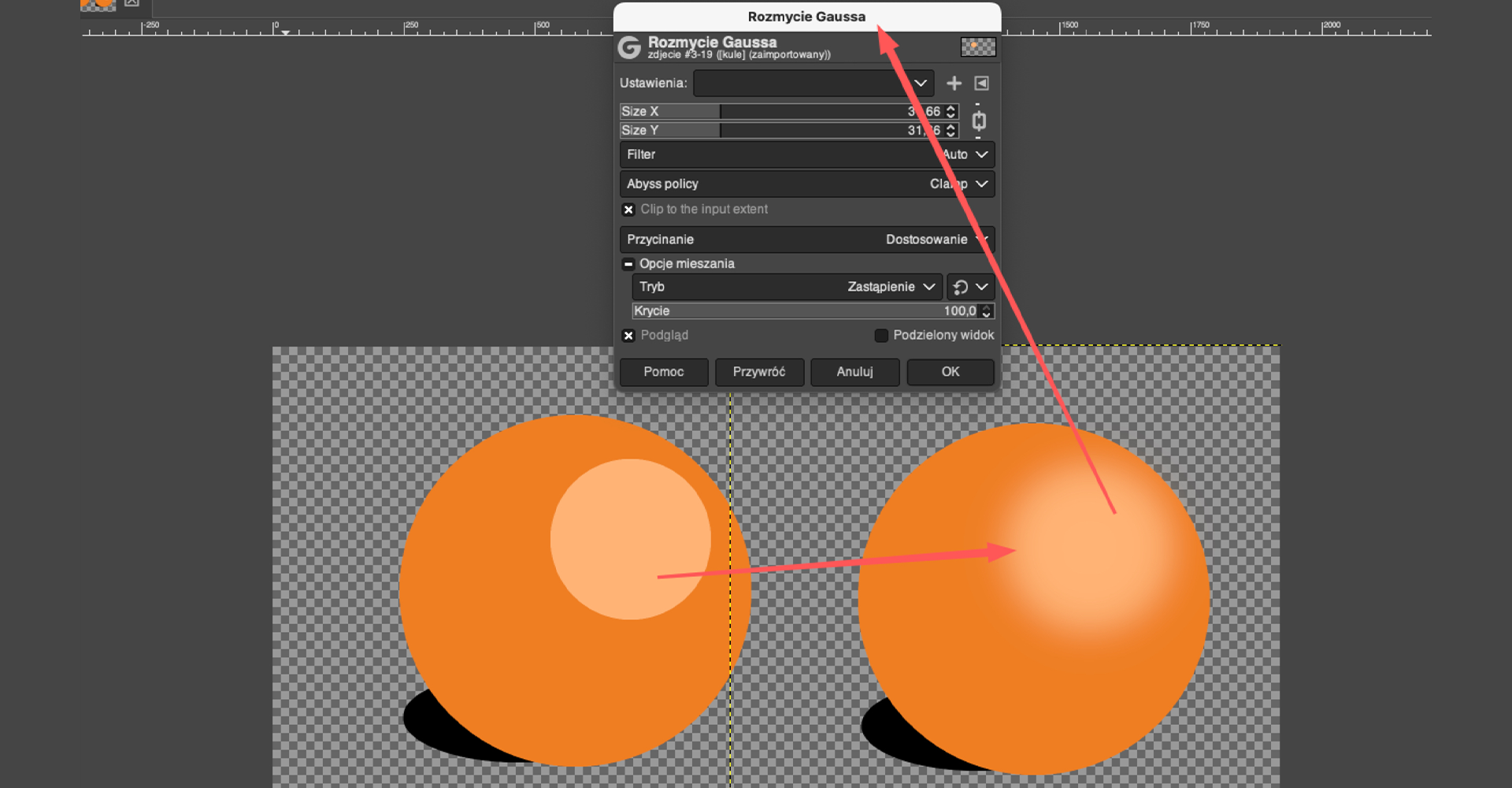Open the Ustawienia presets dropdown
Image resolution: width=1512 pixels, height=788 pixels.
[814, 84]
